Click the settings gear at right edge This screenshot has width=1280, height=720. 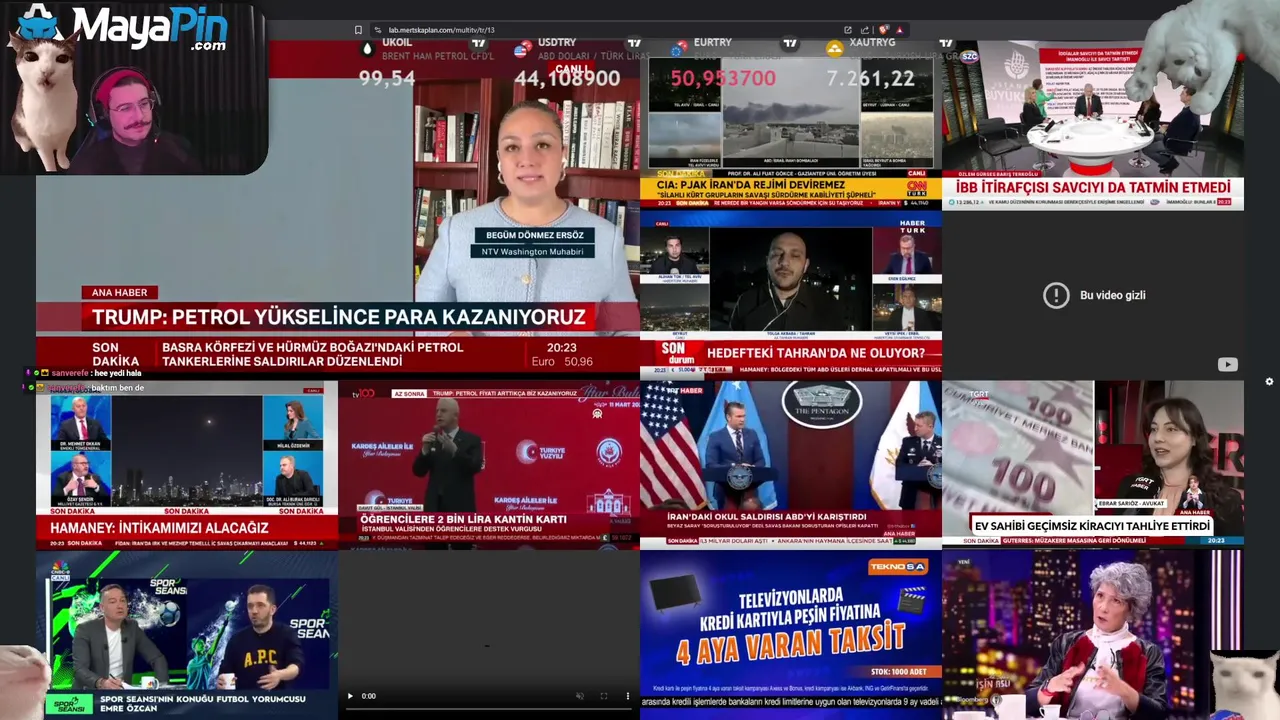1270,381
